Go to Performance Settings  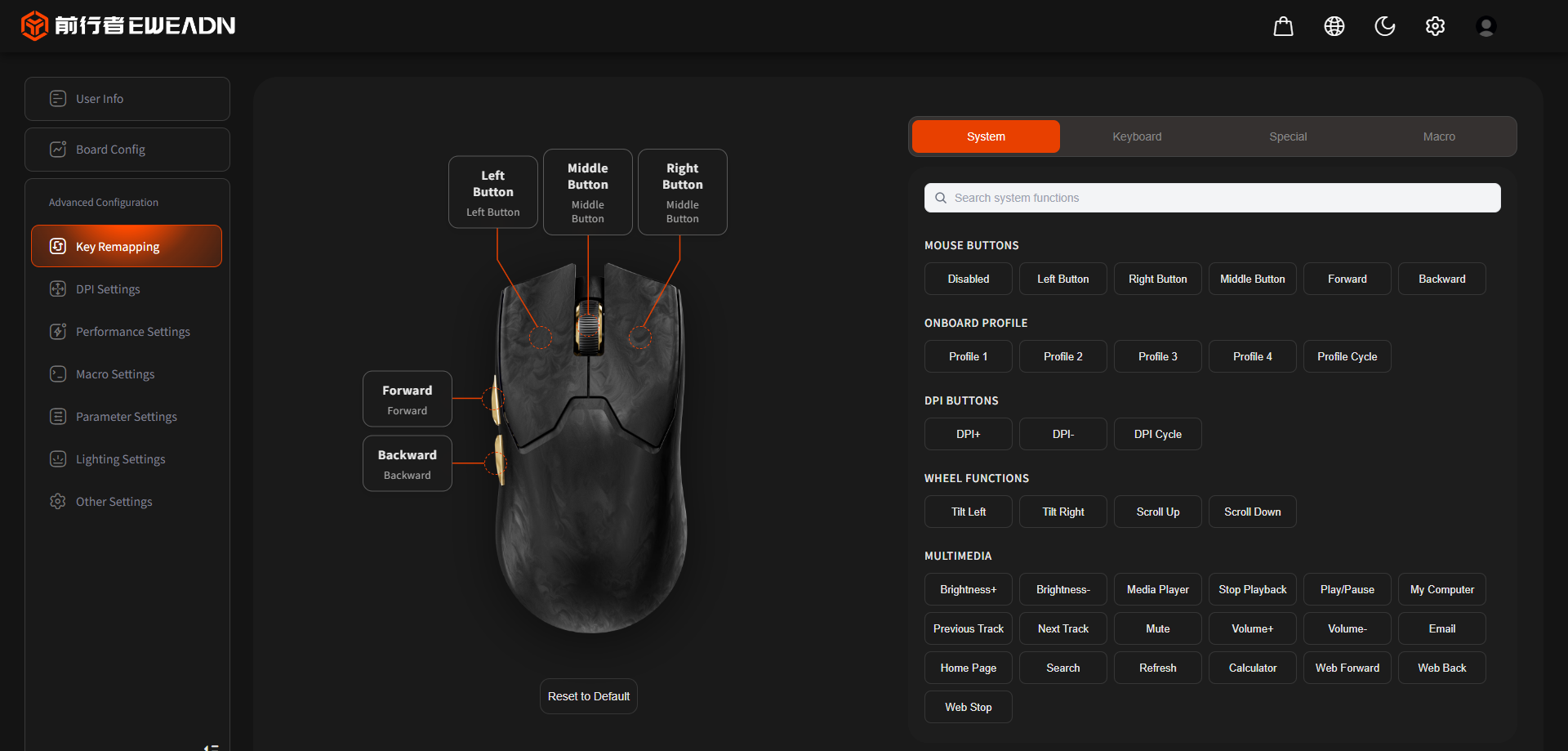tap(132, 332)
